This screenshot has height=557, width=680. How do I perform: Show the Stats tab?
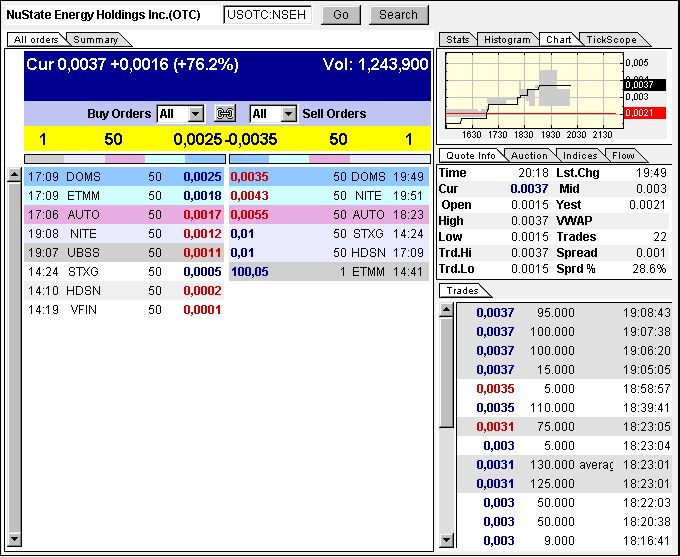pyautogui.click(x=458, y=40)
